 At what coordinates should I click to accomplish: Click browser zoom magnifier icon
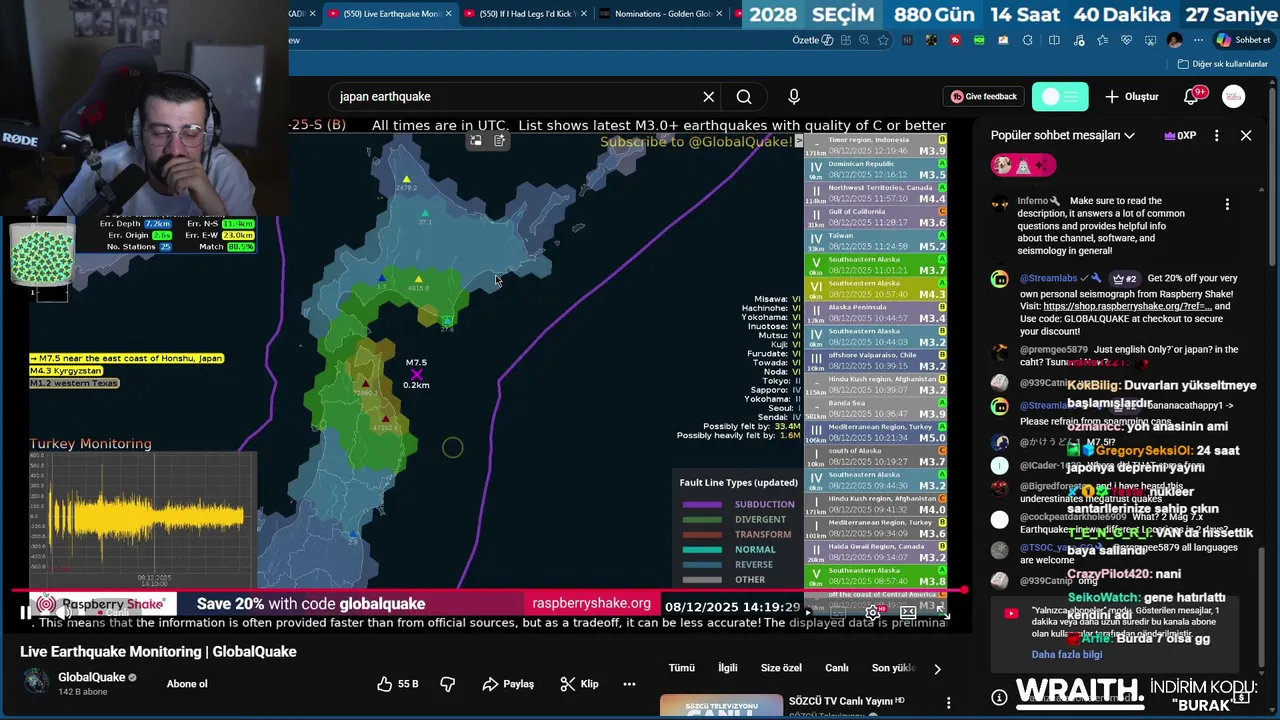pyautogui.click(x=862, y=40)
